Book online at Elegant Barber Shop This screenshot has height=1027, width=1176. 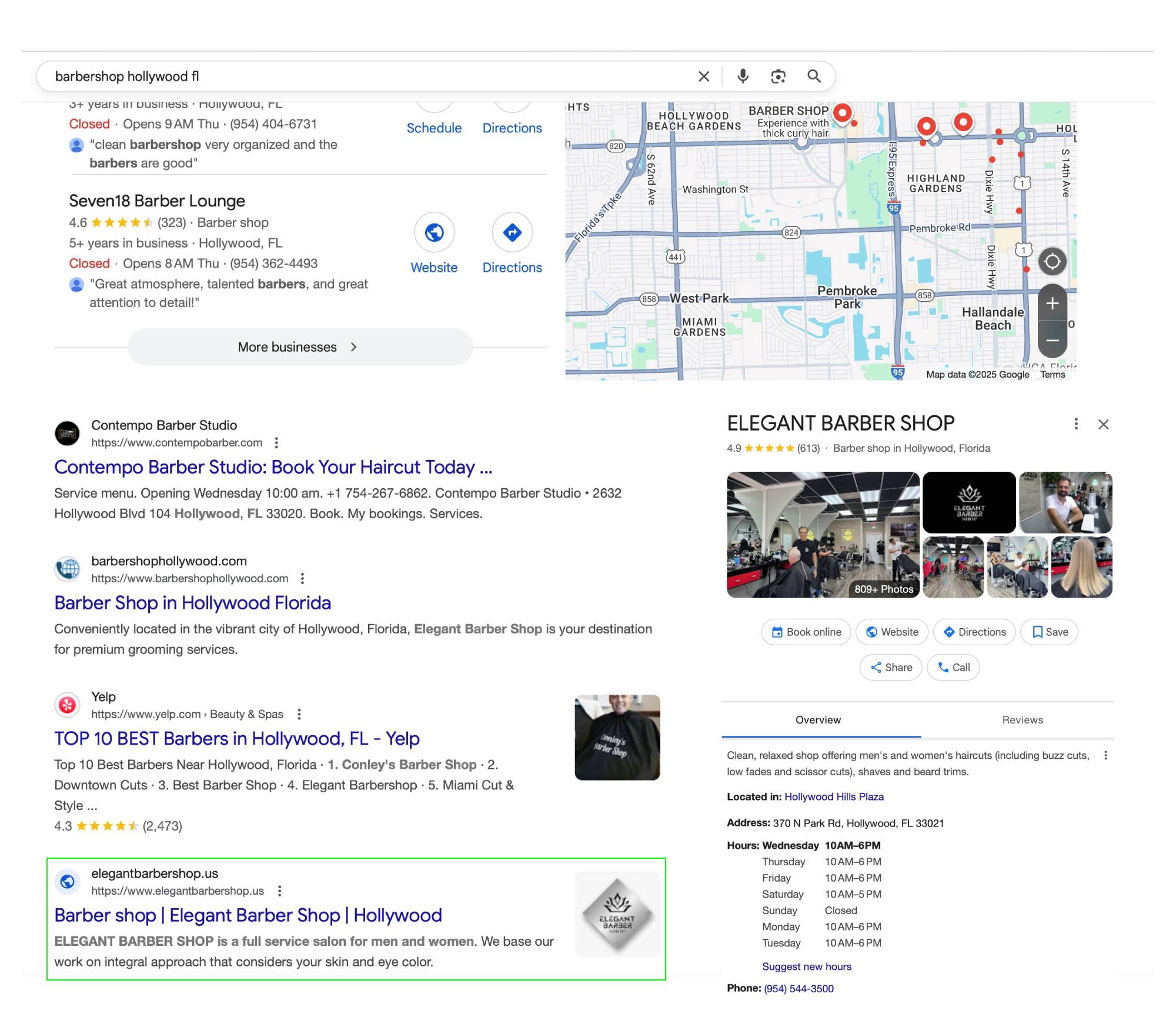[x=806, y=632]
